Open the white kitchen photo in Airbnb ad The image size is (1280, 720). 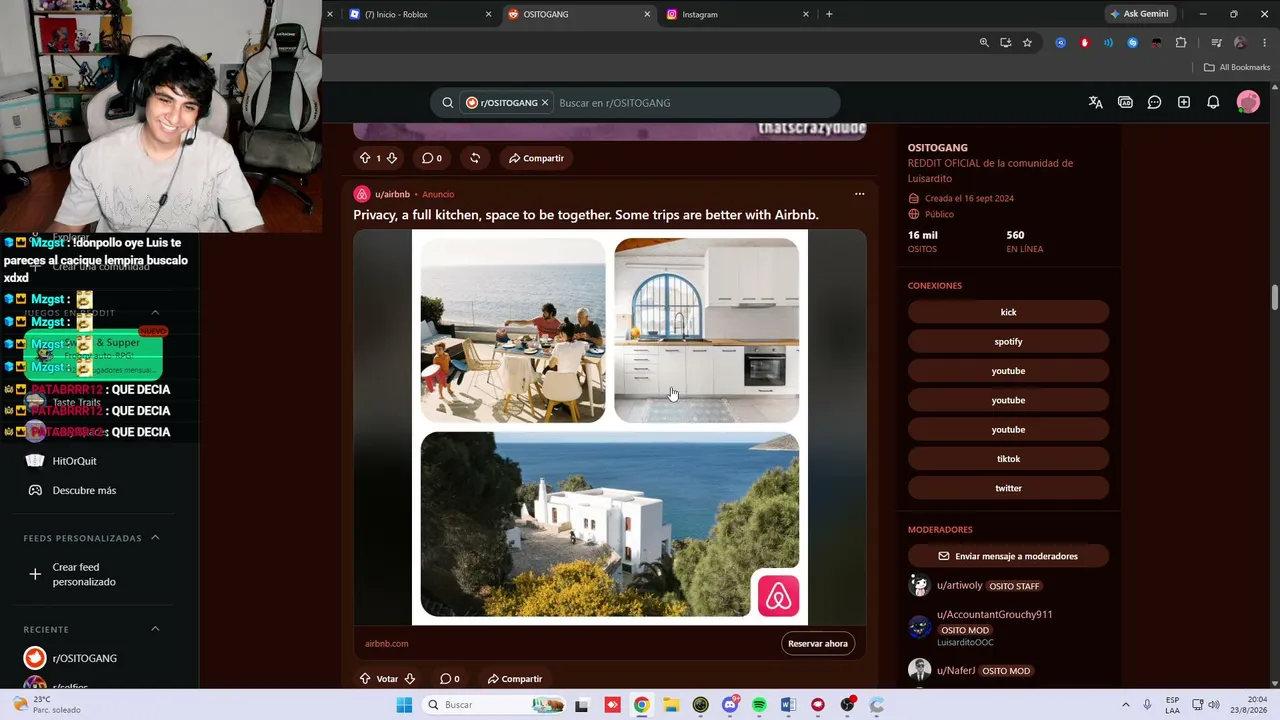(x=707, y=331)
